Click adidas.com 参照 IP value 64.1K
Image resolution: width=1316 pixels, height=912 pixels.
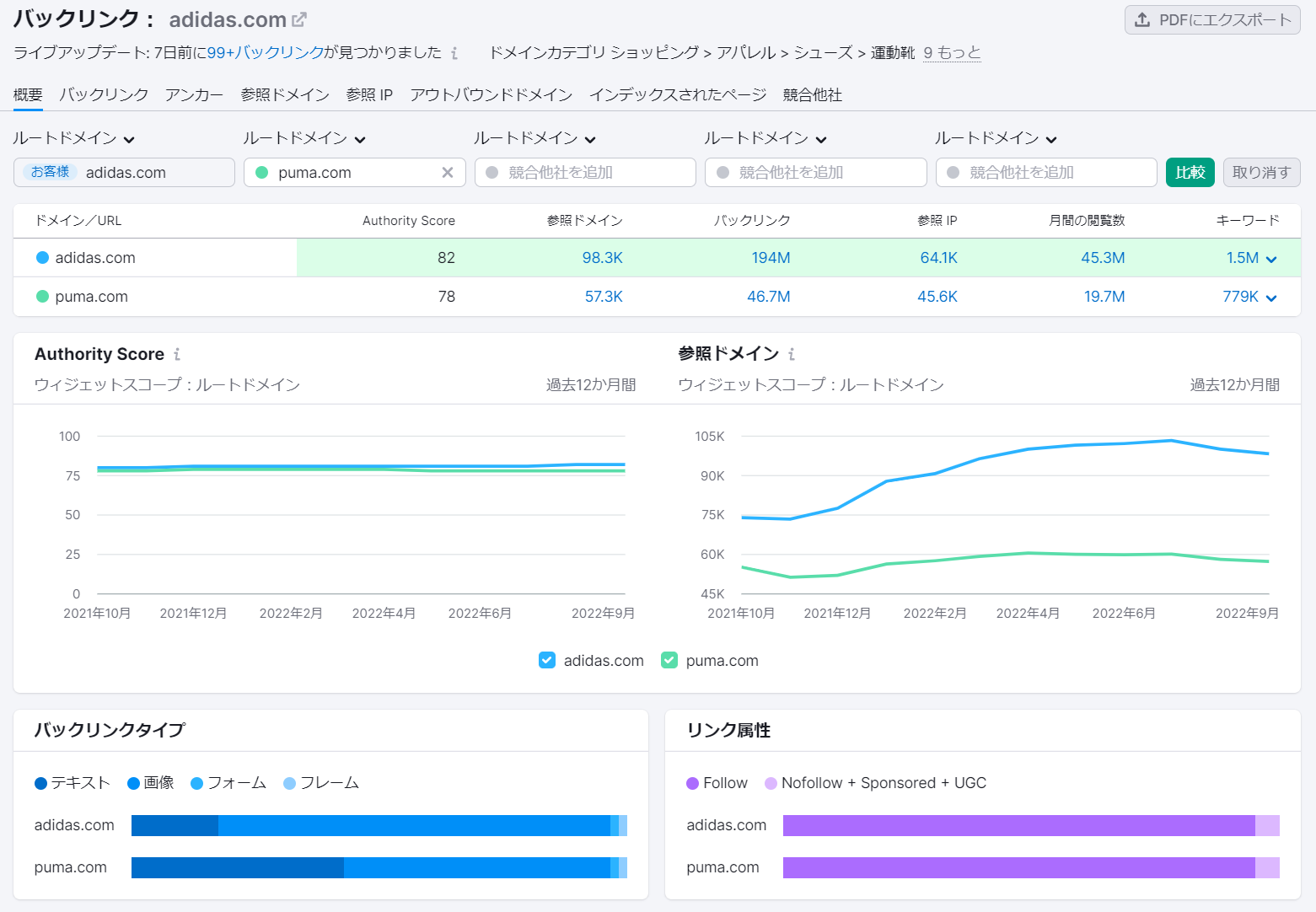[x=938, y=258]
